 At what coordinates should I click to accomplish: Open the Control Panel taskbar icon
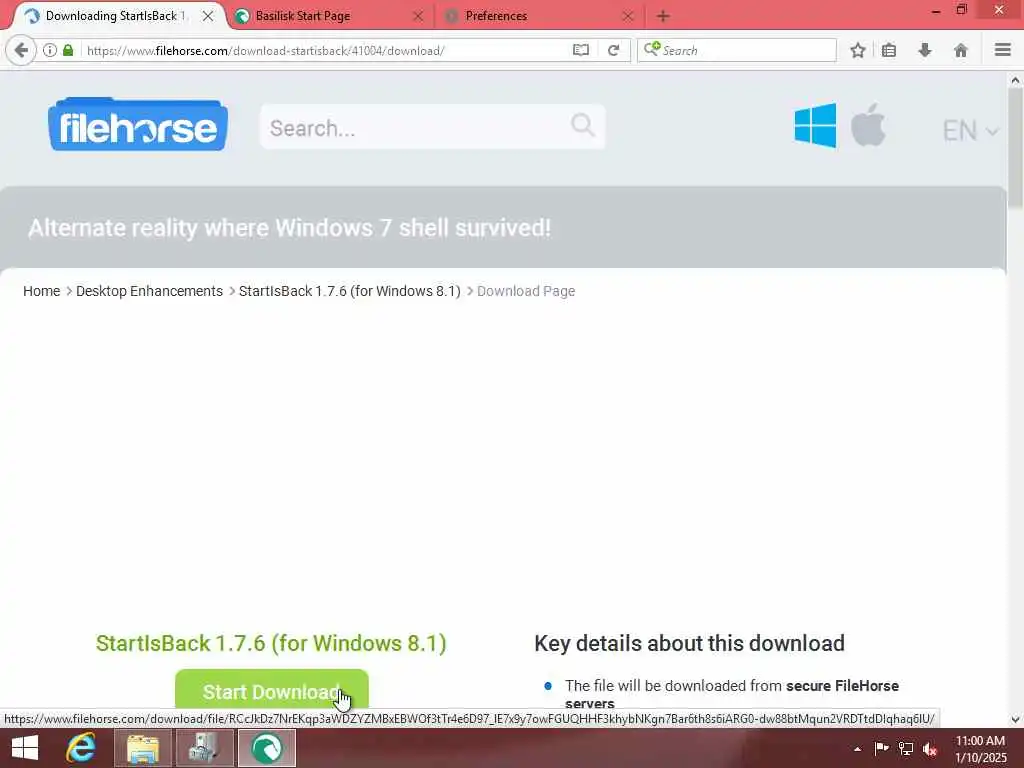tap(204, 748)
